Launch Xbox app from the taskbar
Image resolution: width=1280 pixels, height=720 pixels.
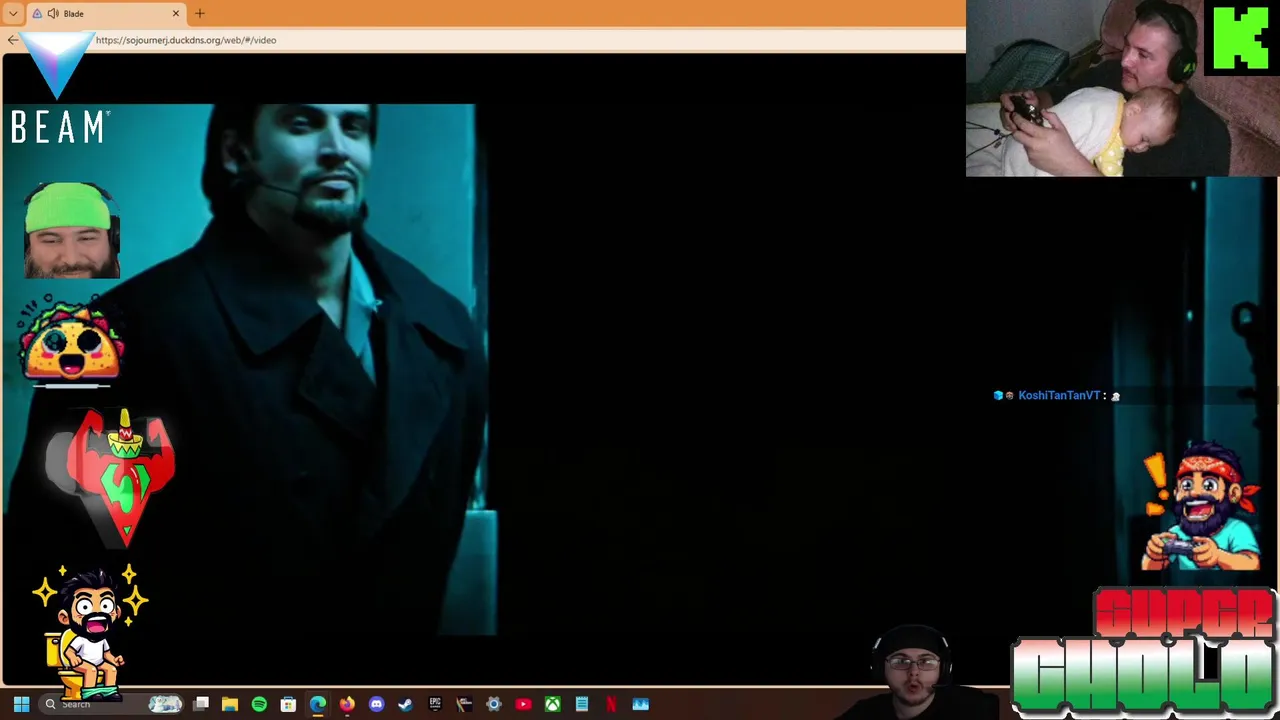point(552,704)
